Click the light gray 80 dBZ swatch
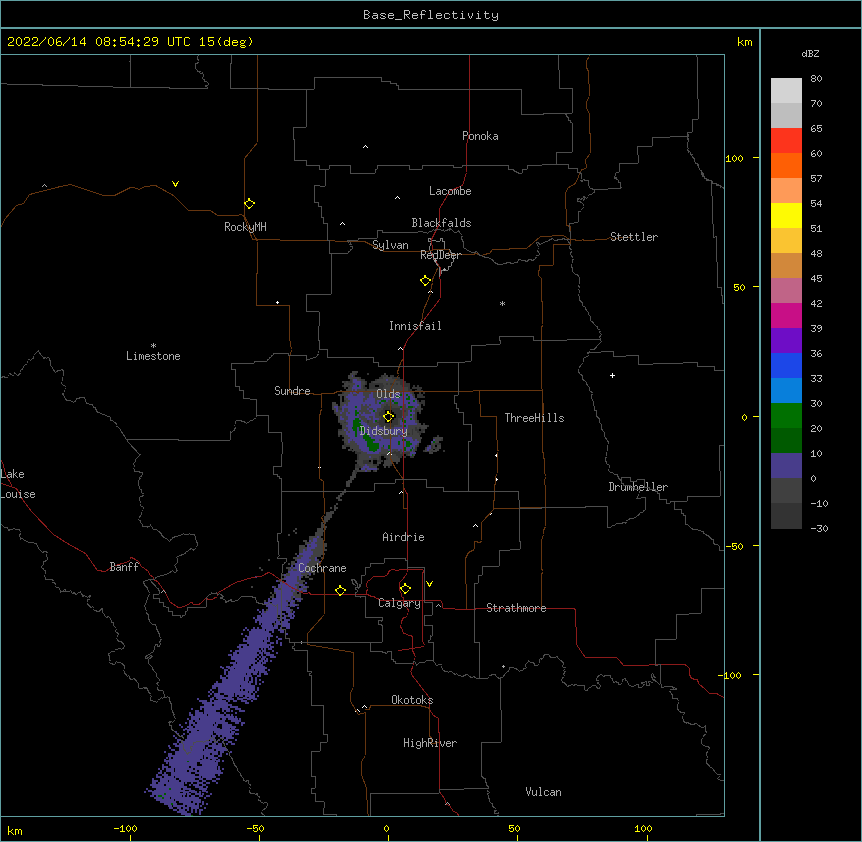Screen dimensions: 862x842 tap(786, 91)
